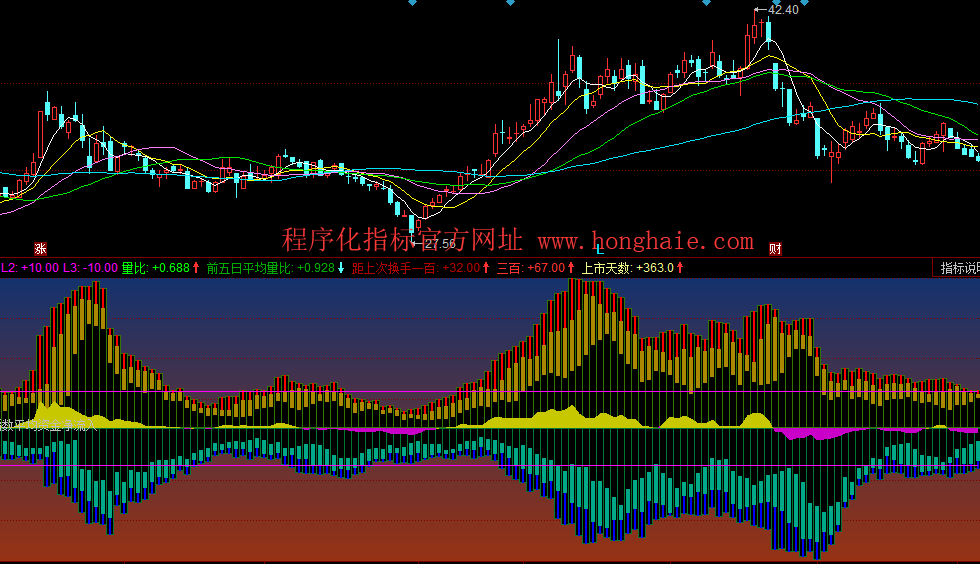Click the 42.40 high price label
Screen dimensions: 980x564
pyautogui.click(x=781, y=10)
